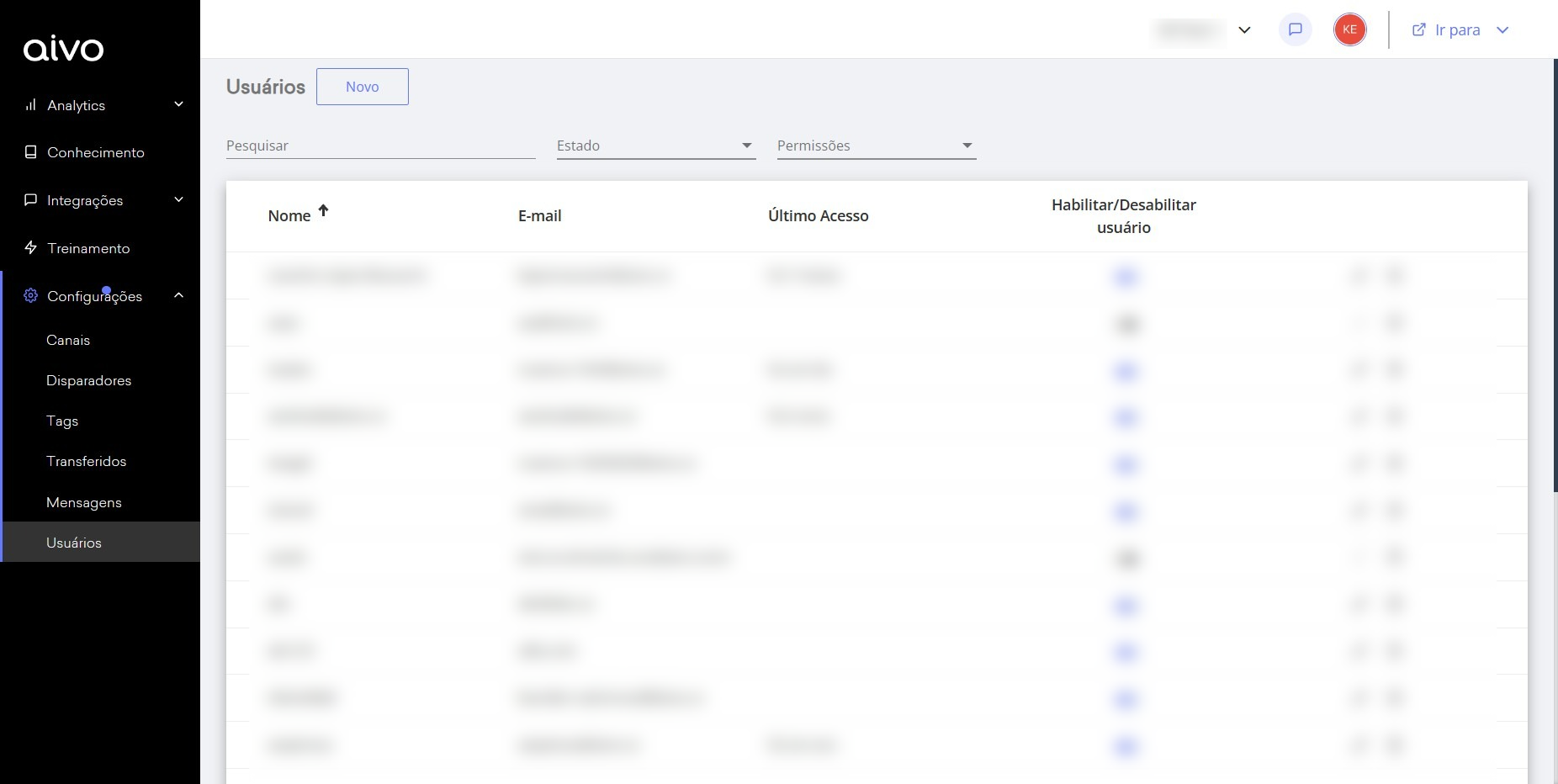Viewport: 1558px width, 784px height.
Task: Open the chat message icon in header
Action: (x=1295, y=29)
